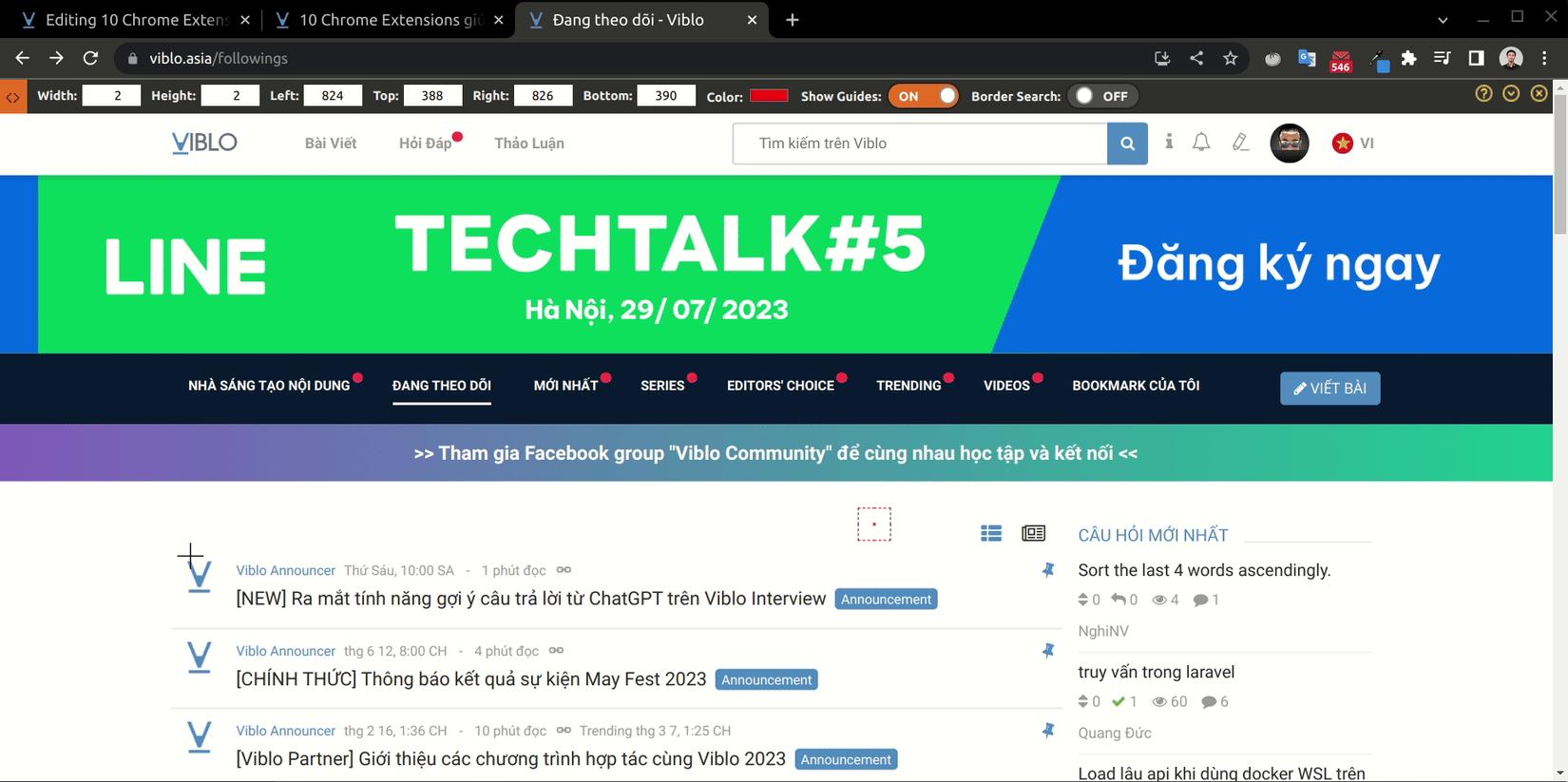Toggle the Chrome side panel

point(1476,58)
